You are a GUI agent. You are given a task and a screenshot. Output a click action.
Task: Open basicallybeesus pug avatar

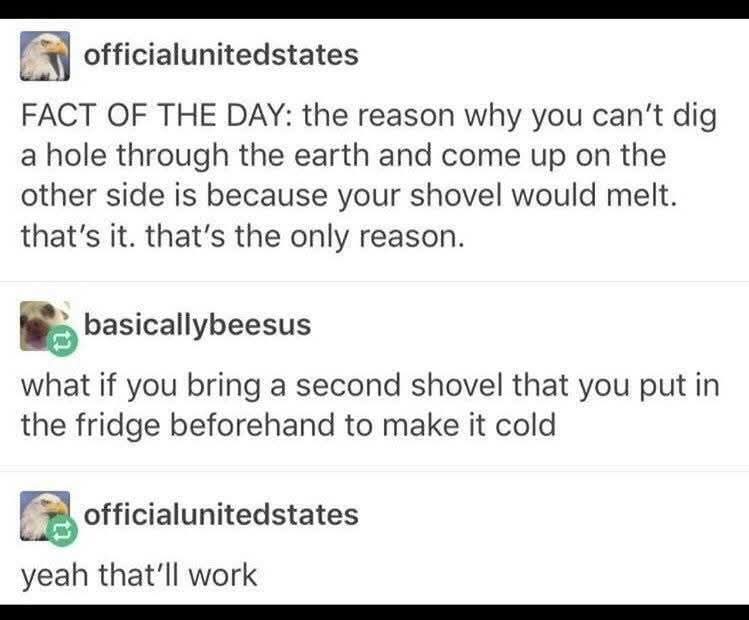pos(41,326)
